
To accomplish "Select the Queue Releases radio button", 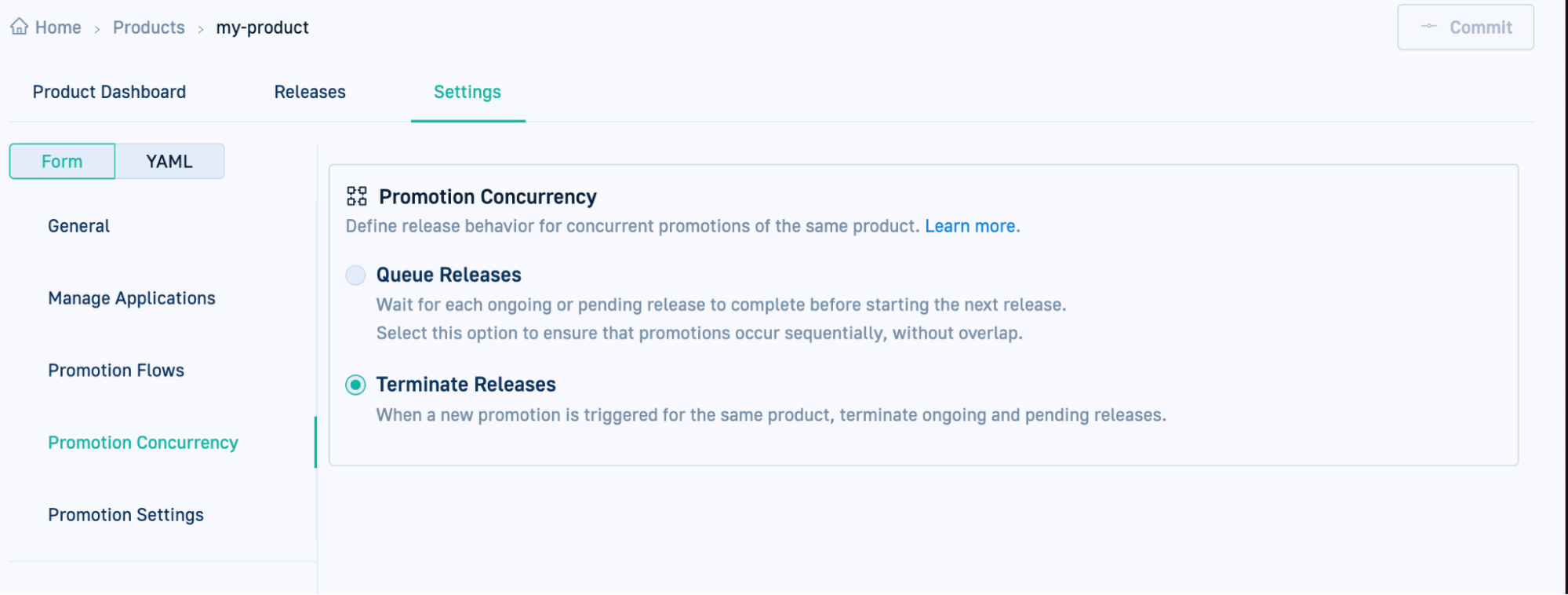I will click(x=355, y=275).
